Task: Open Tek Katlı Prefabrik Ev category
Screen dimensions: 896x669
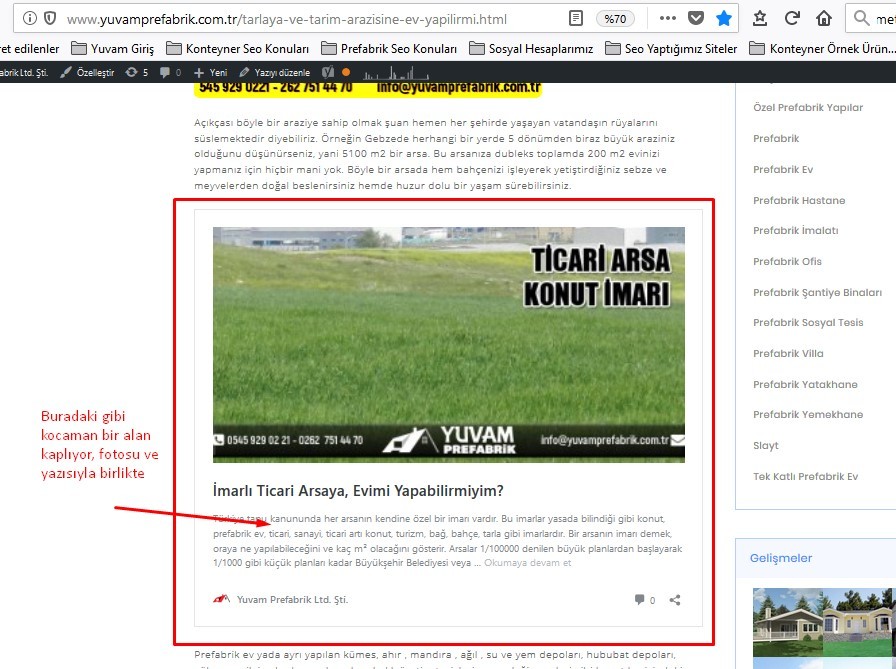Action: [x=805, y=476]
